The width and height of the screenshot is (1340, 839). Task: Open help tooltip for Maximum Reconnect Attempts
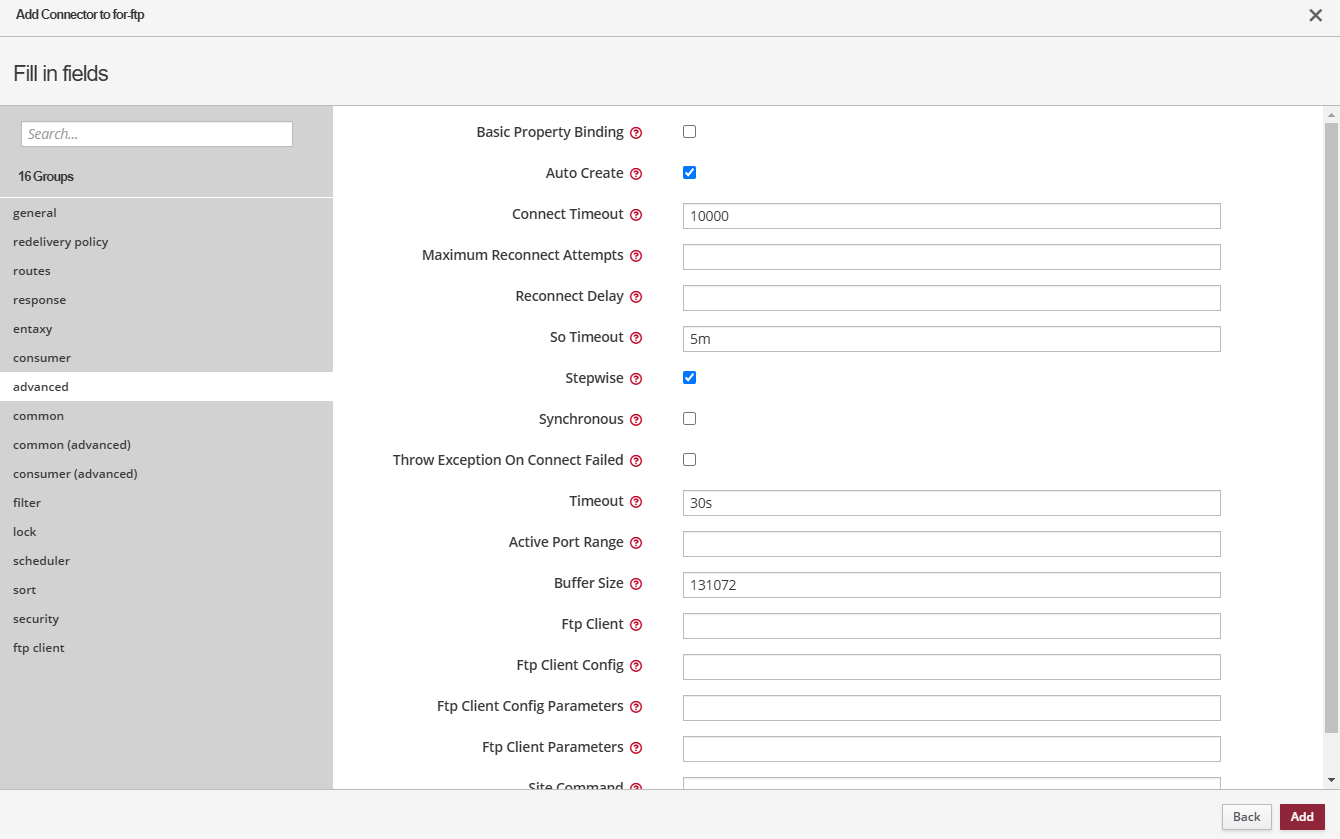[636, 256]
